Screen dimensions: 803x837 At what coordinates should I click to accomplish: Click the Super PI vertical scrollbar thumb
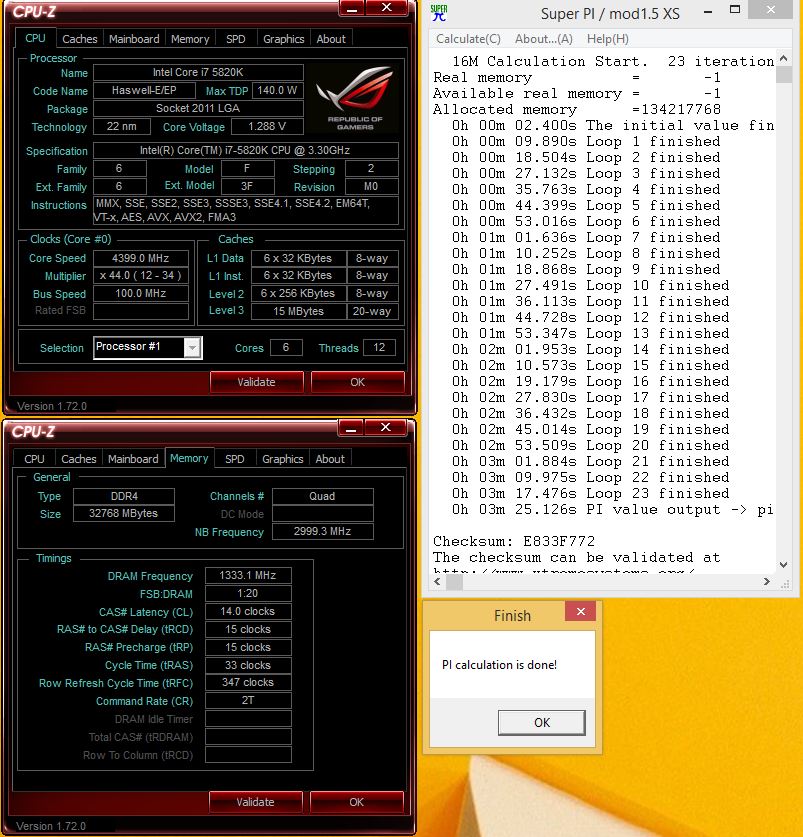point(783,74)
